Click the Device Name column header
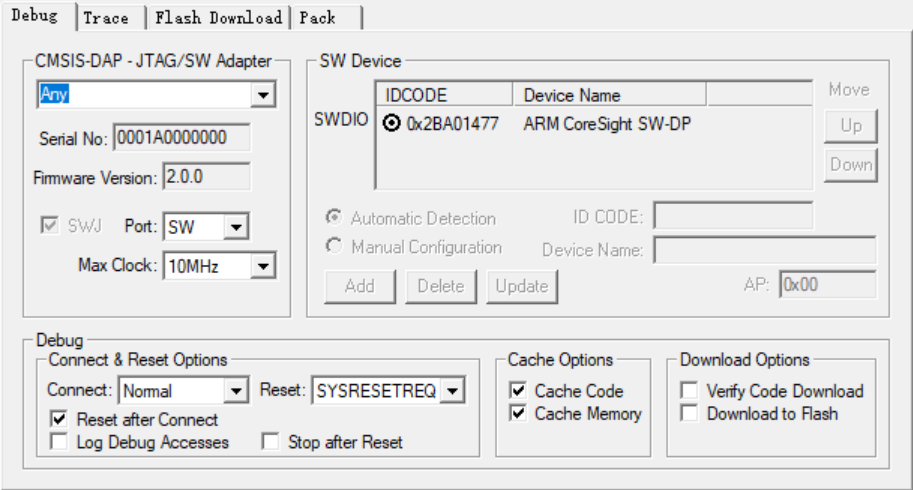 (x=610, y=95)
